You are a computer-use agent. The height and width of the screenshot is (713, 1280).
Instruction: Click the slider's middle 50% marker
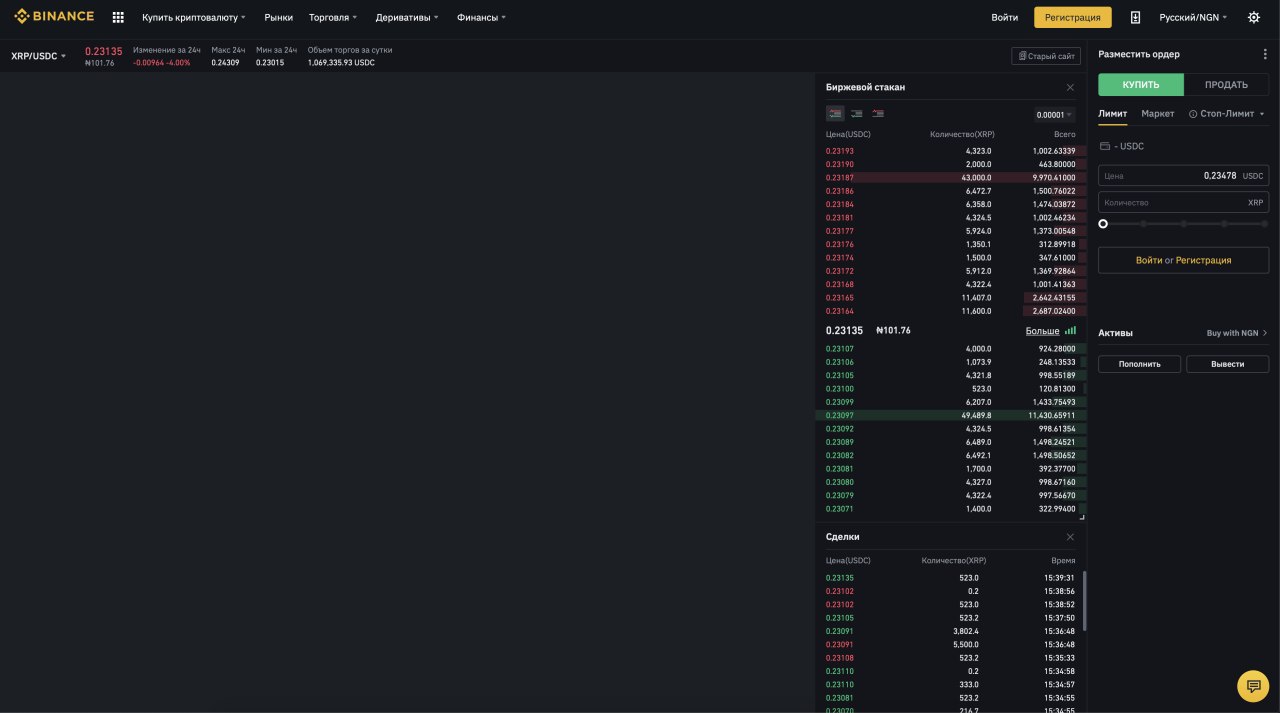(x=1184, y=224)
